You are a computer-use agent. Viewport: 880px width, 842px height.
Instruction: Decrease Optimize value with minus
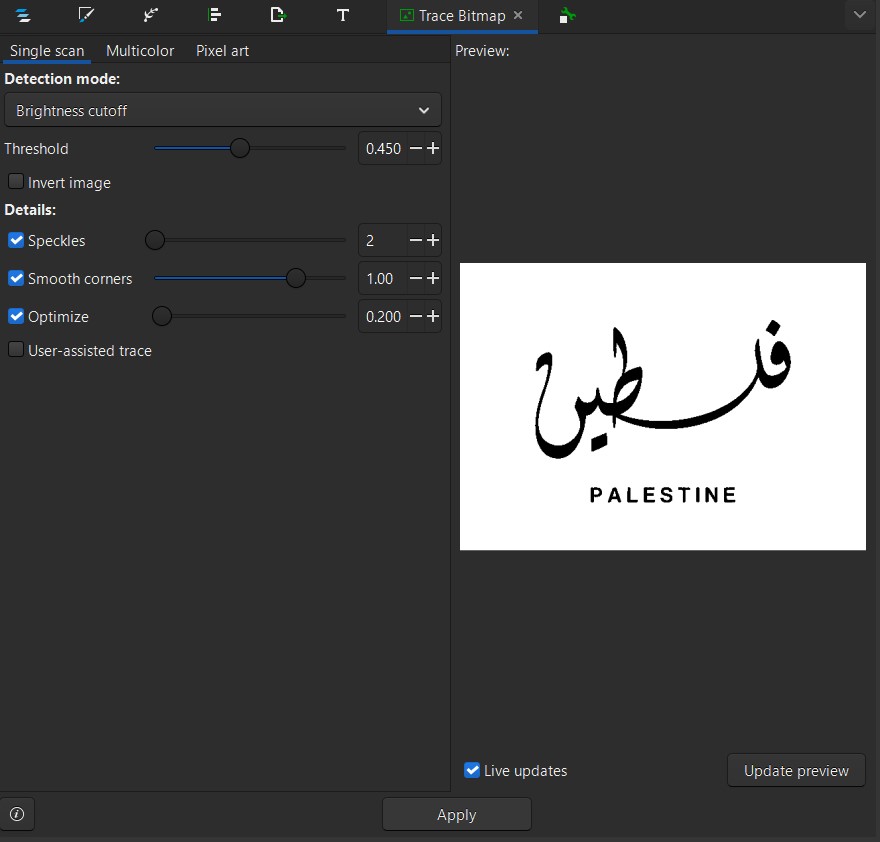pos(416,317)
